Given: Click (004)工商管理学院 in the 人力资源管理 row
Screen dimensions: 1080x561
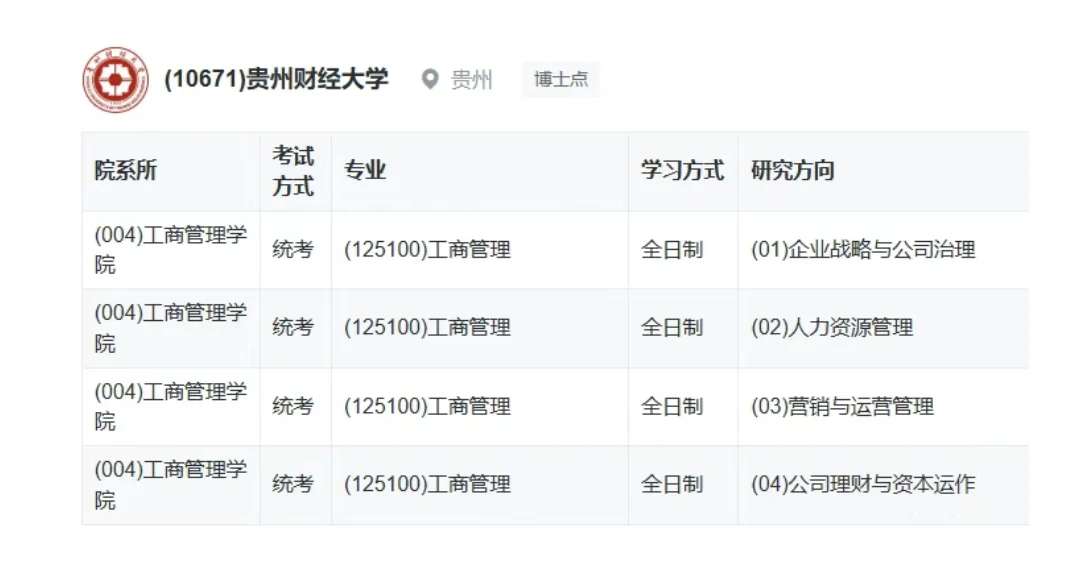Looking at the screenshot, I should [x=171, y=328].
